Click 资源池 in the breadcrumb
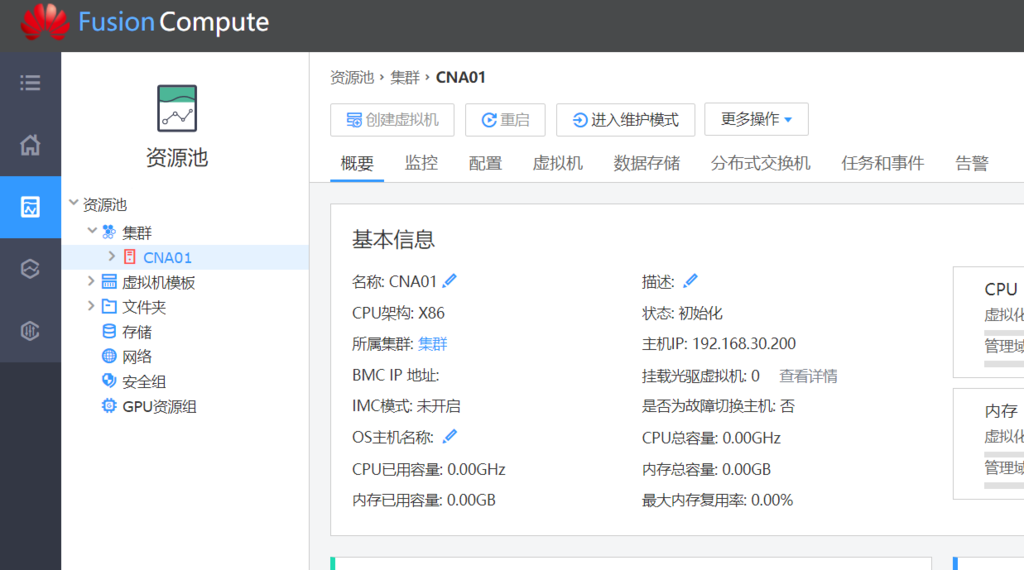The height and width of the screenshot is (570, 1024). (352, 78)
